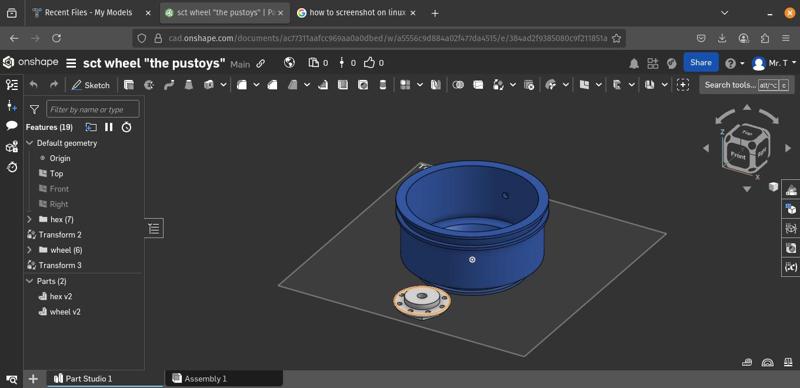Viewport: 800px width, 388px height.
Task: Select the Mirror tool
Action: pyautogui.click(x=435, y=85)
